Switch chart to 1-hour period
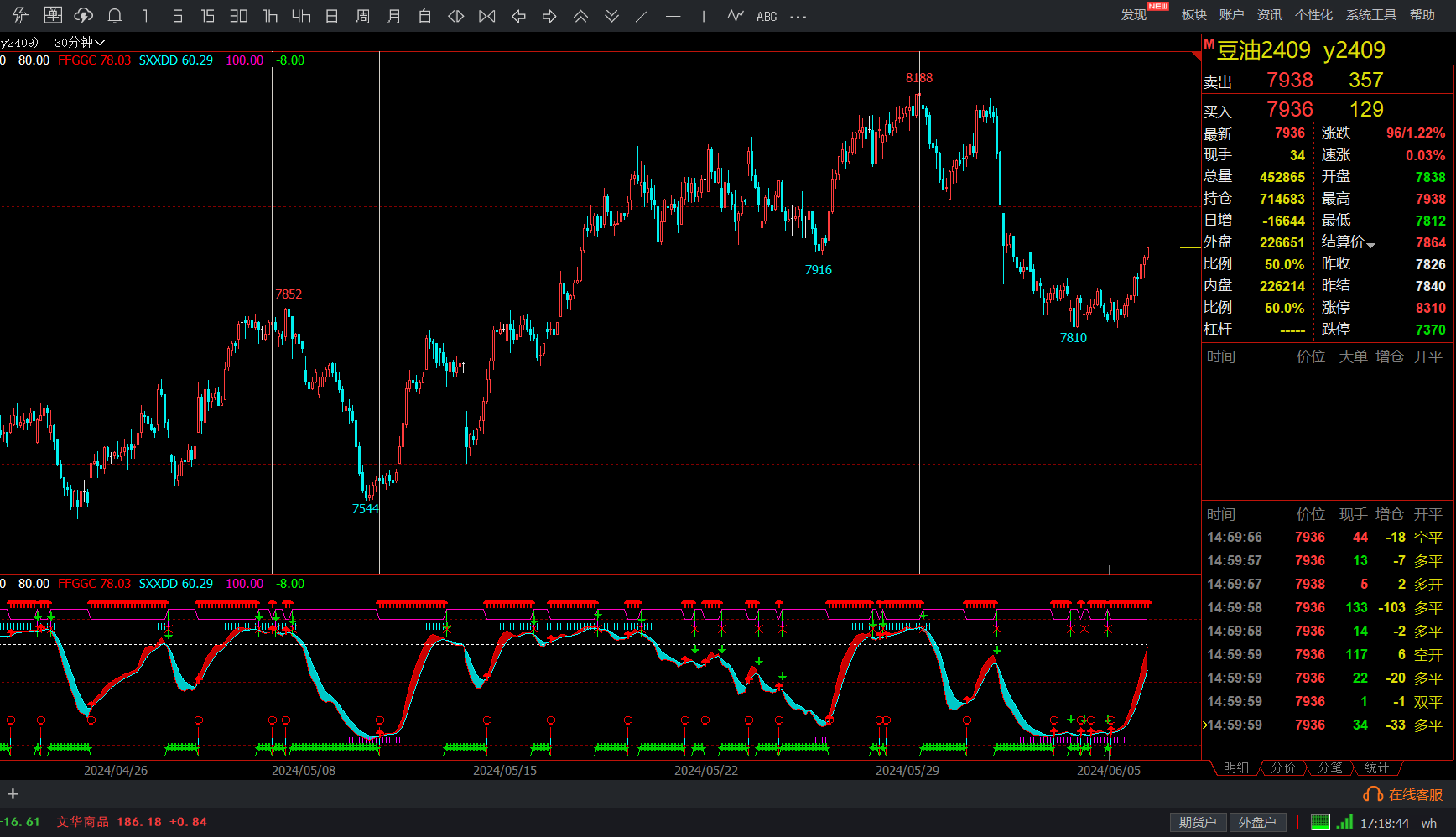This screenshot has height=837, width=1456. pyautogui.click(x=270, y=15)
